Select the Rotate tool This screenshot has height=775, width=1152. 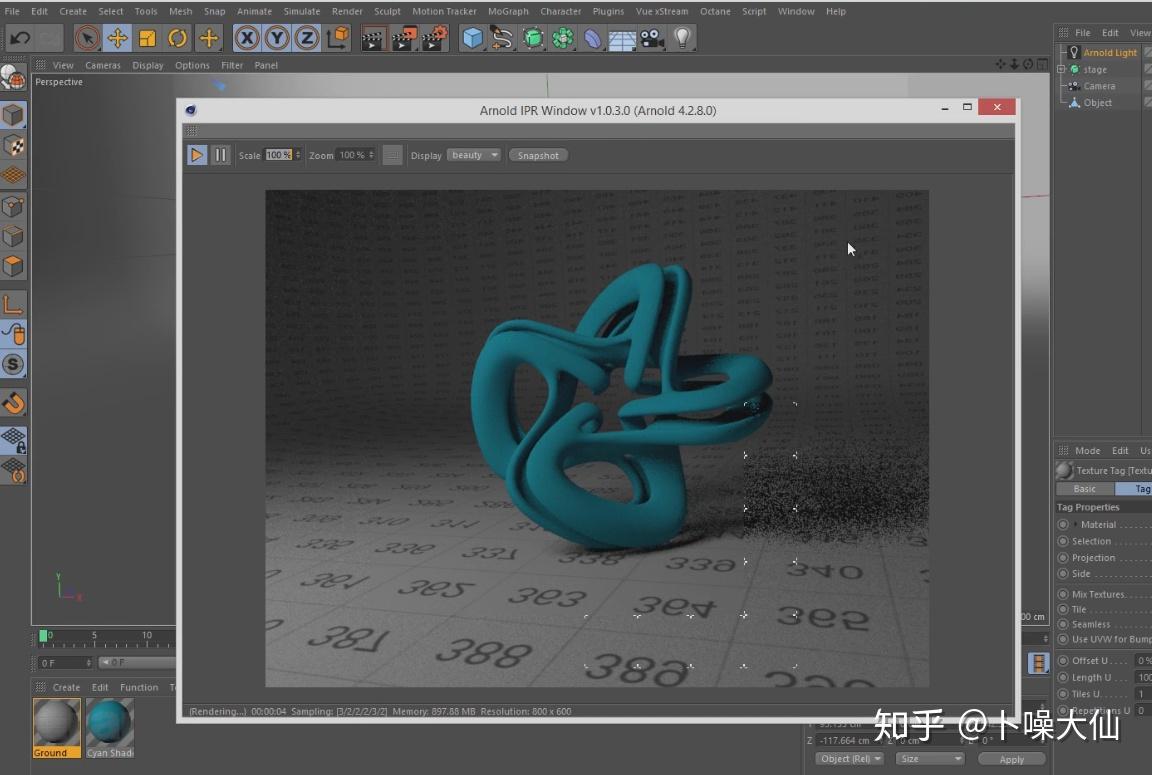[176, 38]
